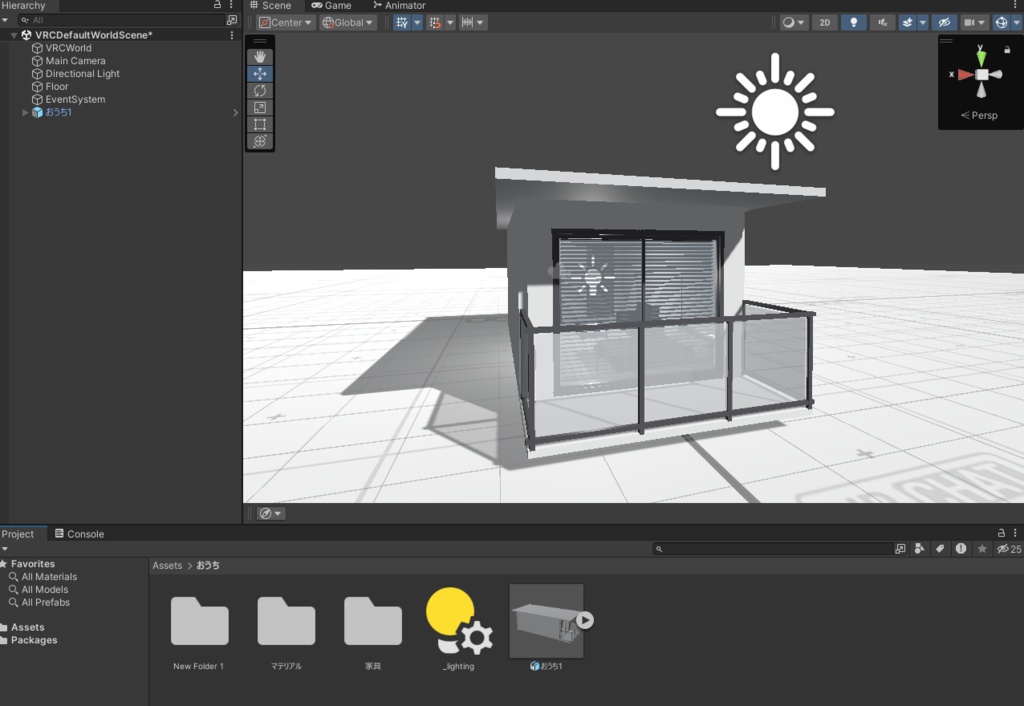
Task: Toggle hidden objects scene visibility
Action: tap(944, 22)
